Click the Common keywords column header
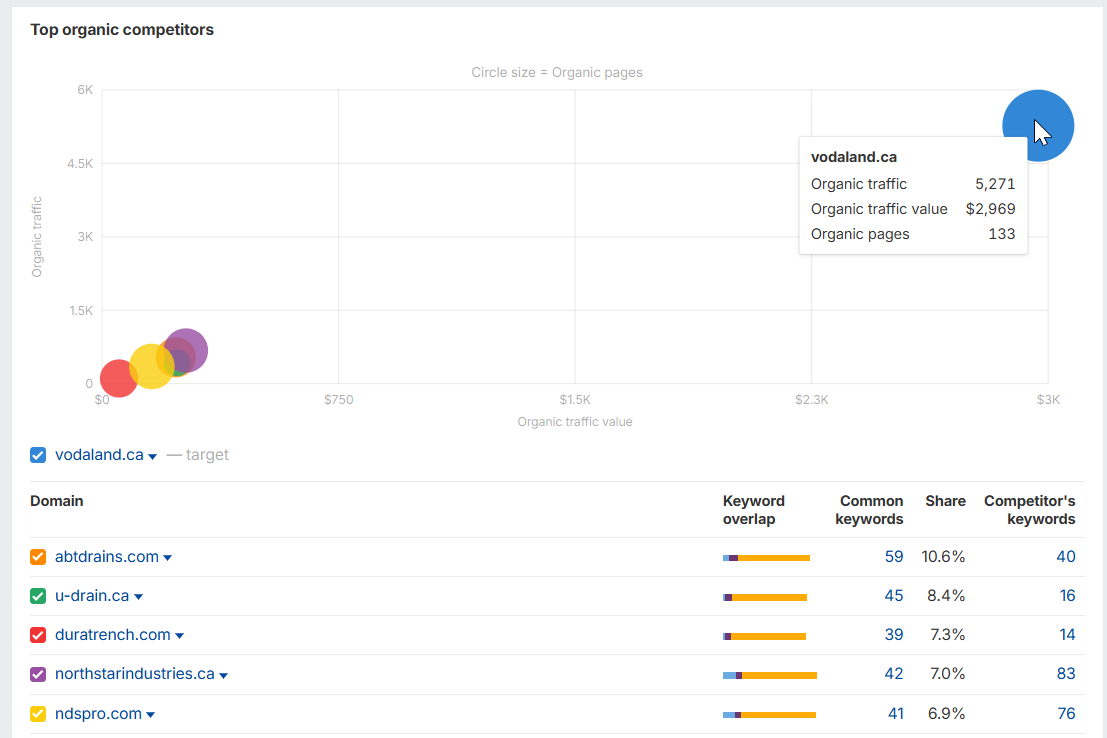1107x738 pixels. 869,510
